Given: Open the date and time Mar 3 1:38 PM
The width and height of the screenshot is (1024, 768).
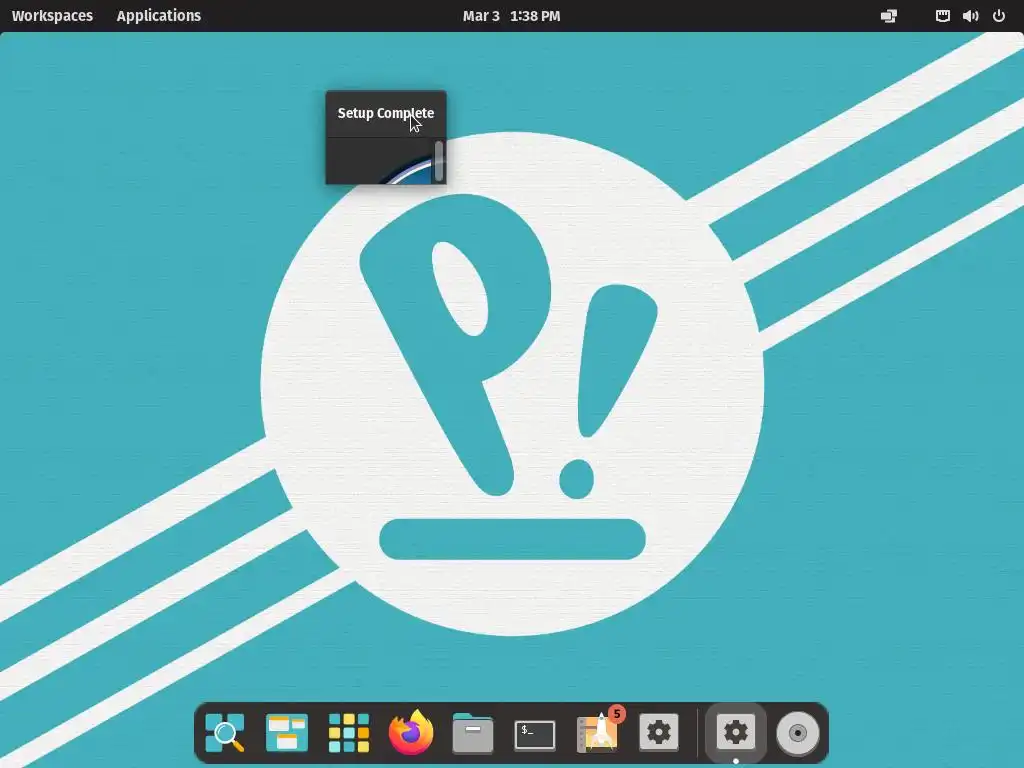Looking at the screenshot, I should [511, 16].
